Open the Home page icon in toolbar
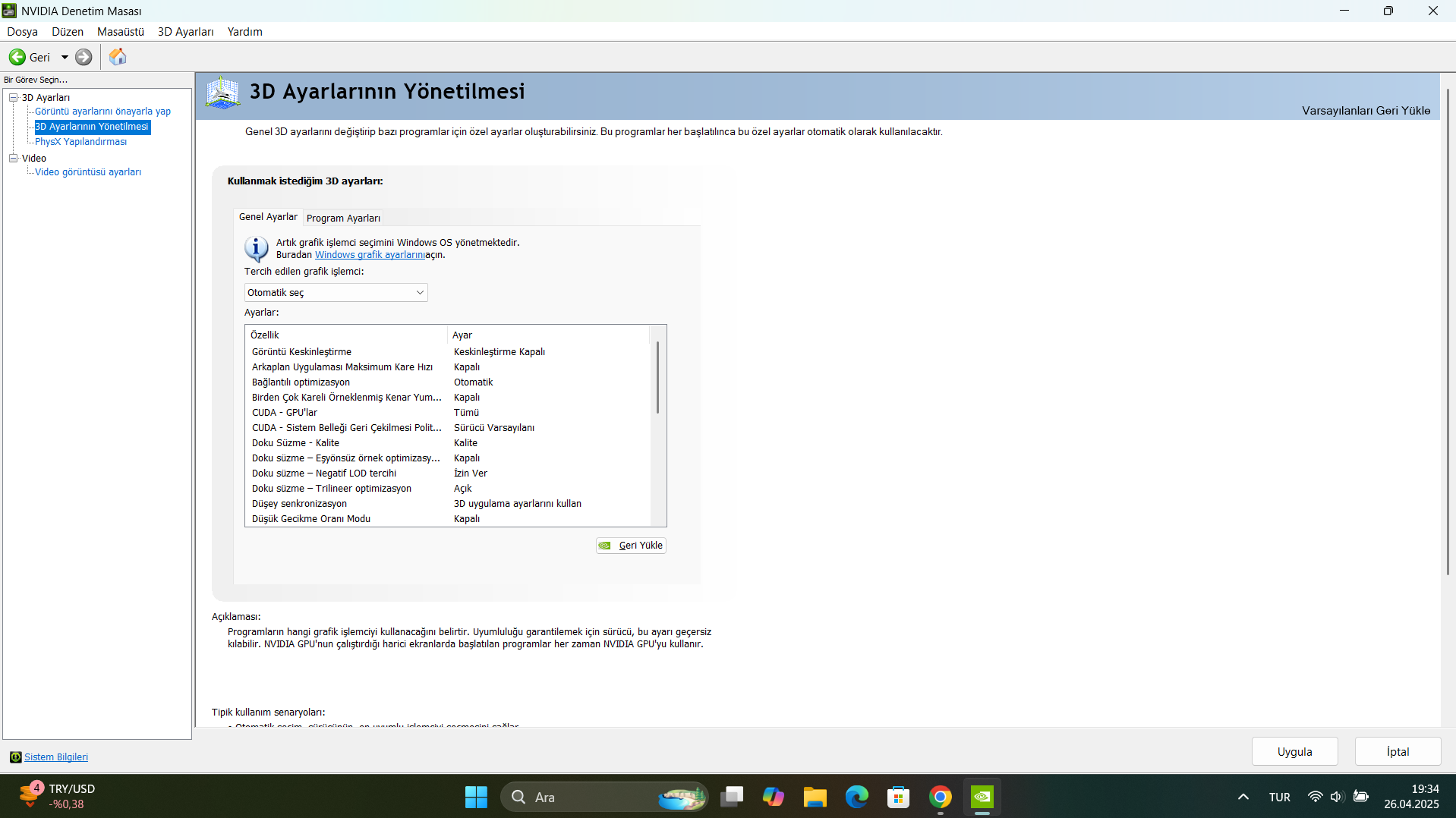 [118, 57]
